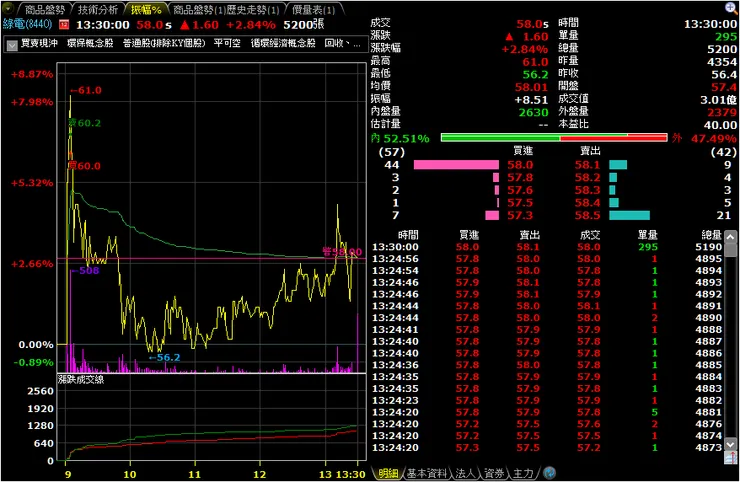
Task: Click the 普通股(排除KY個股) tag
Action: pyautogui.click(x=164, y=43)
